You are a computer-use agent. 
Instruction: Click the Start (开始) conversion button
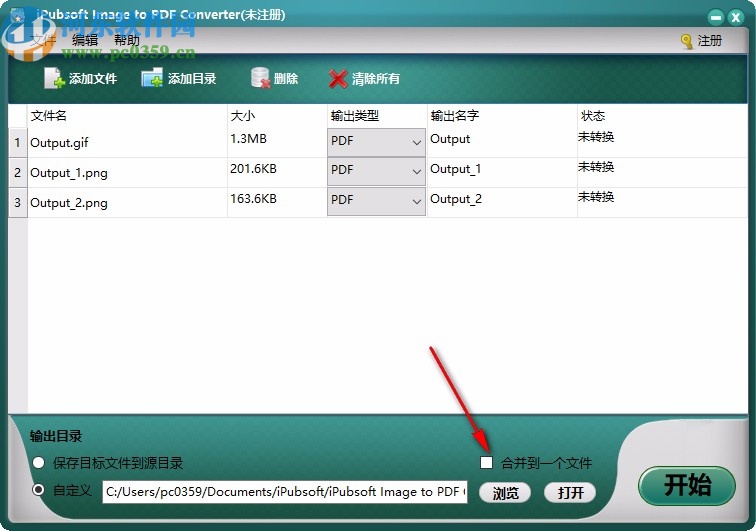click(x=687, y=485)
